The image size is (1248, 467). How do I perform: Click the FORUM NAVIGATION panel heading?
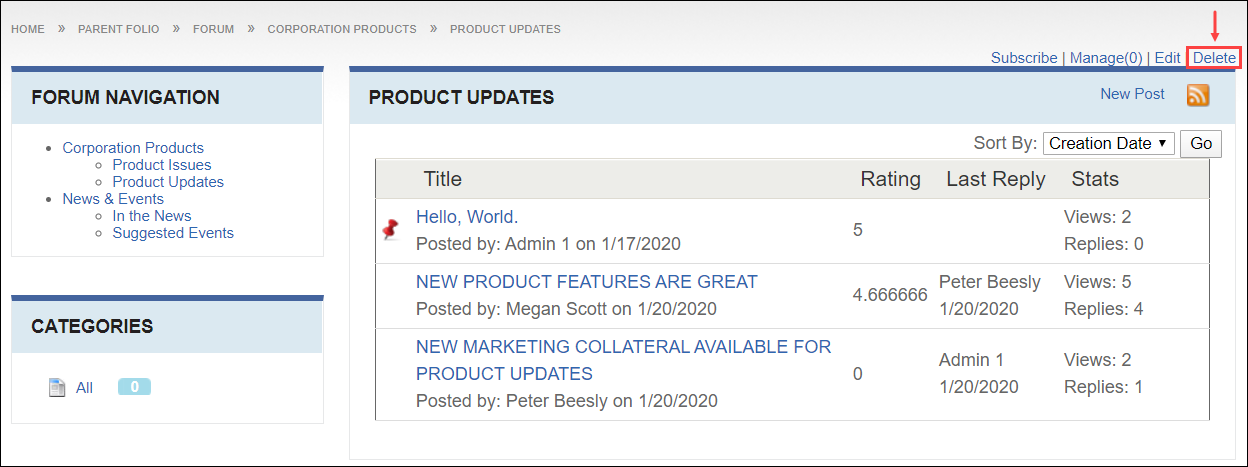[126, 97]
